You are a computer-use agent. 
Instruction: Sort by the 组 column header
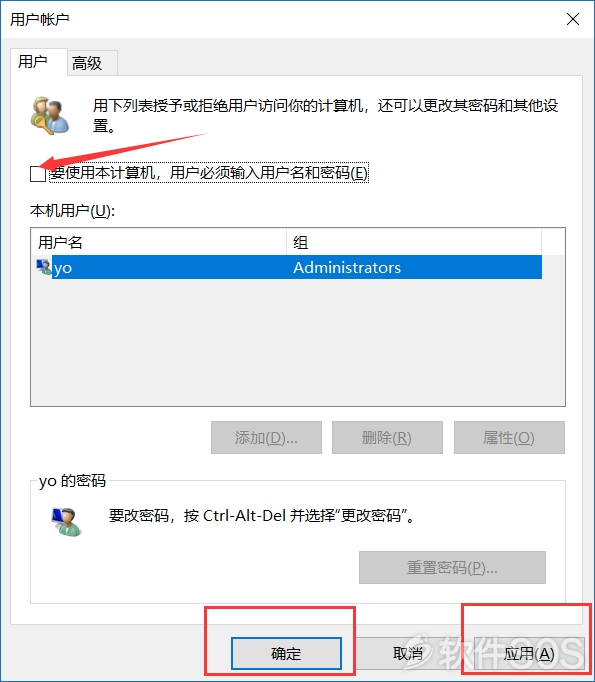(x=414, y=242)
